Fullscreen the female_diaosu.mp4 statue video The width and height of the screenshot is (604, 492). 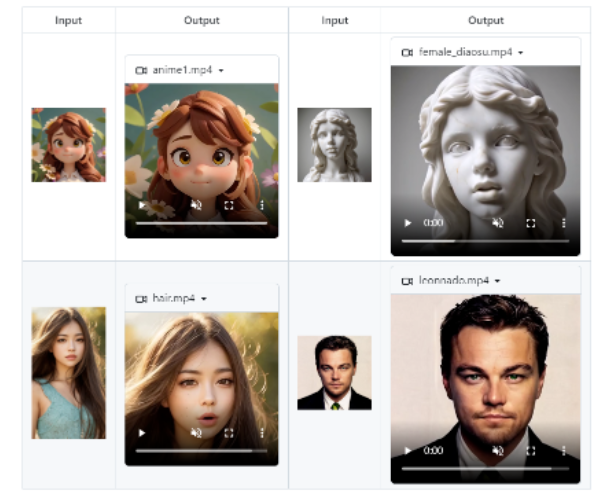tap(531, 223)
